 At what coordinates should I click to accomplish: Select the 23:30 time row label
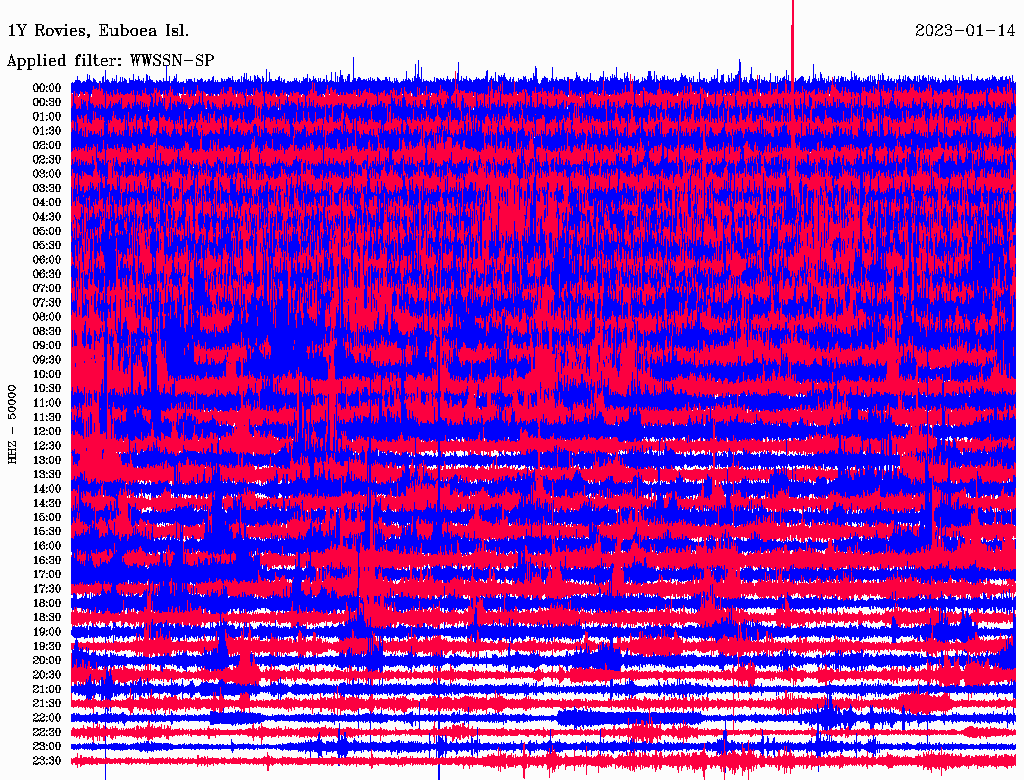tap(46, 760)
